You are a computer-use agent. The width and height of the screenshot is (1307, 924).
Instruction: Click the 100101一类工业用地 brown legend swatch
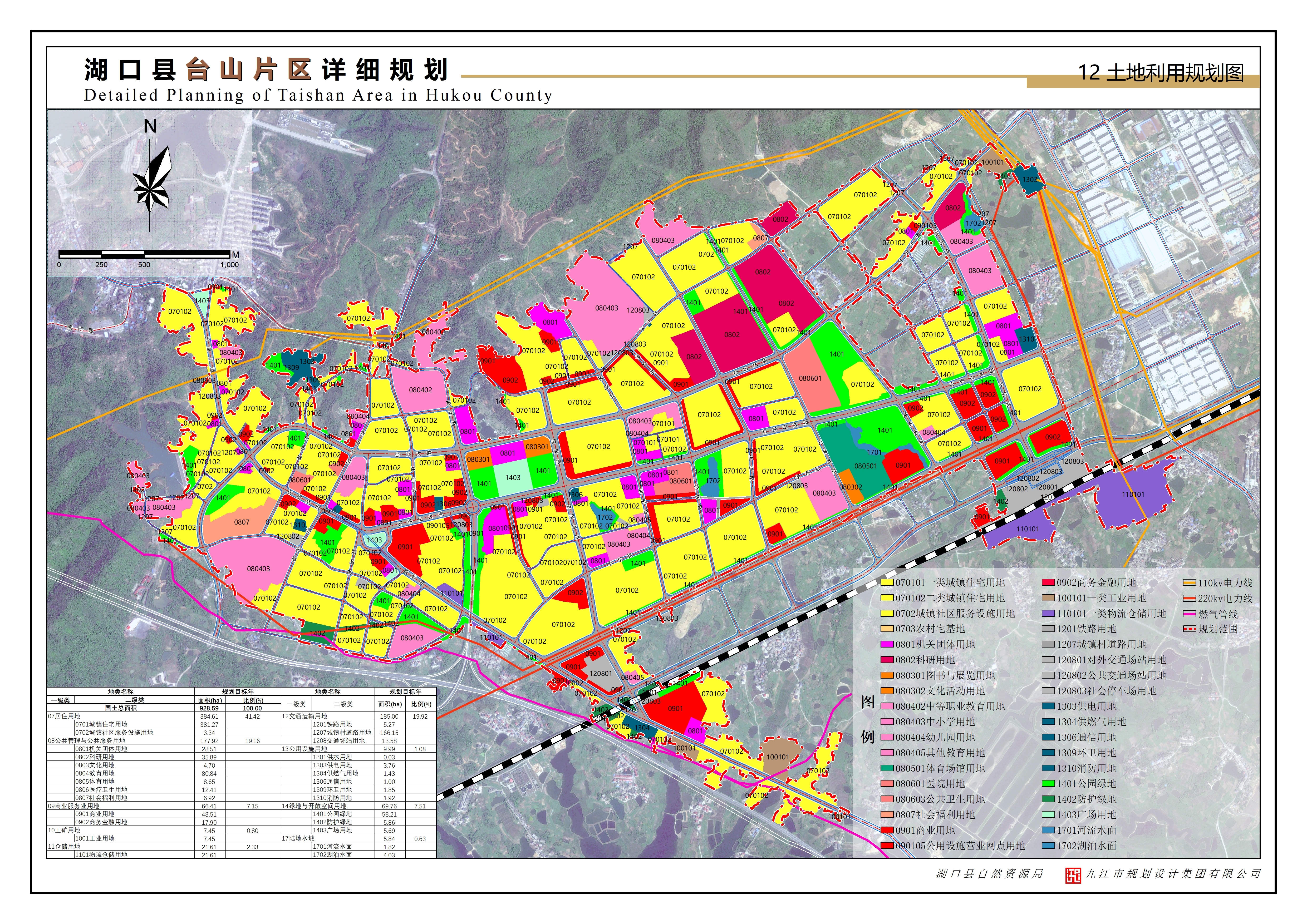(x=1049, y=599)
